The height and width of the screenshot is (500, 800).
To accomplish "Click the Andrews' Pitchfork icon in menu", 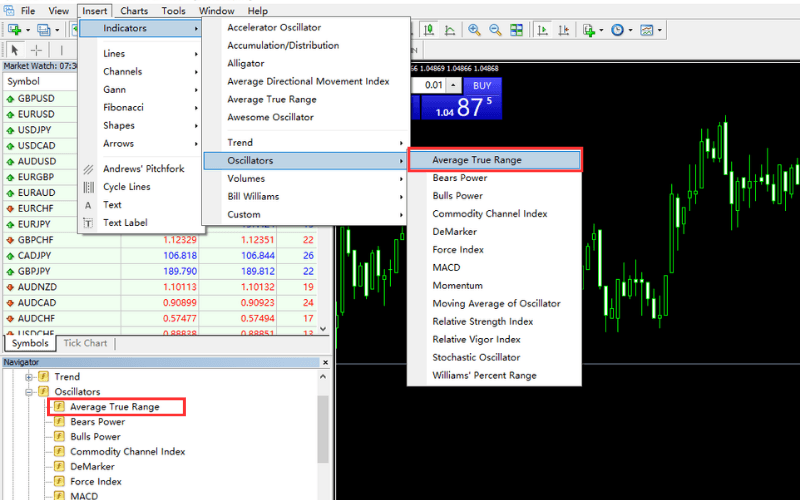I will 88,169.
